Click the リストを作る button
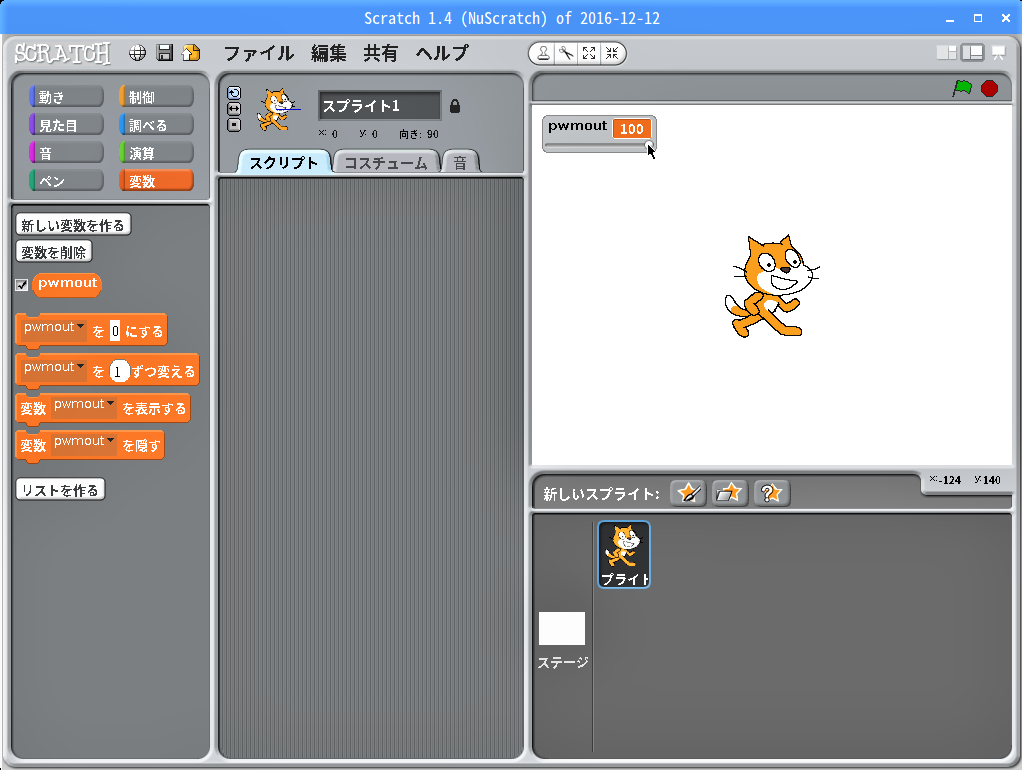 click(x=60, y=490)
